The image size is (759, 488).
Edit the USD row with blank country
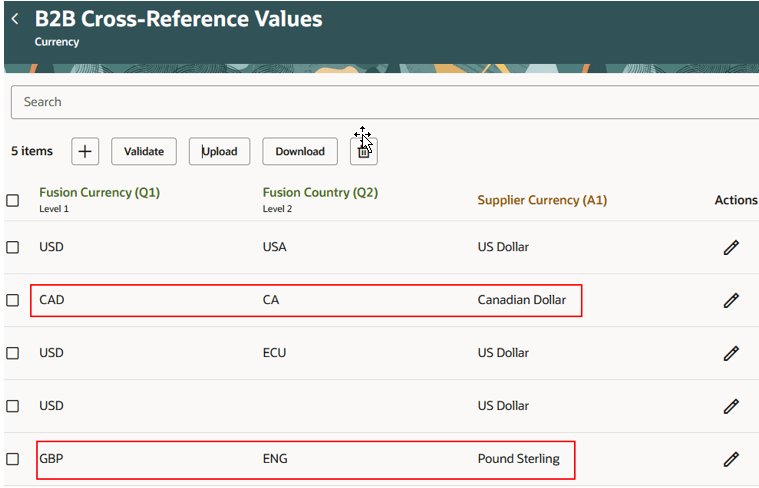[x=731, y=406]
